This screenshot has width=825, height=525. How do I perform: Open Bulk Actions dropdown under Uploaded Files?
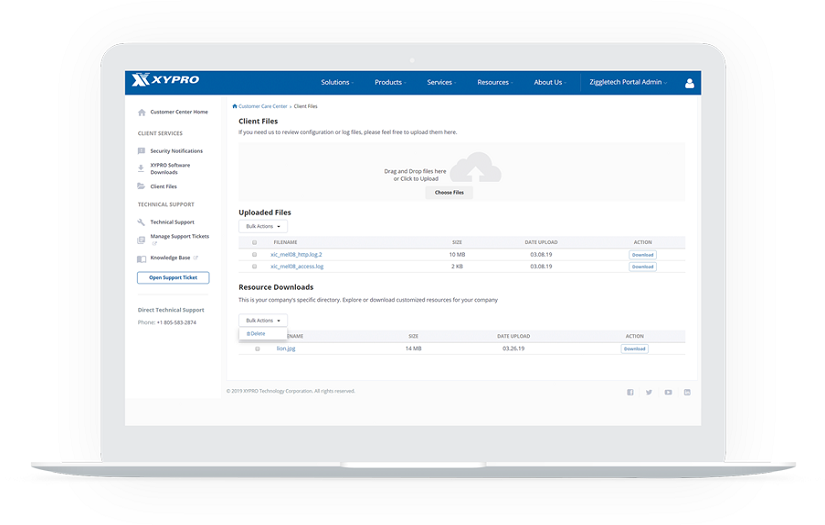click(263, 226)
